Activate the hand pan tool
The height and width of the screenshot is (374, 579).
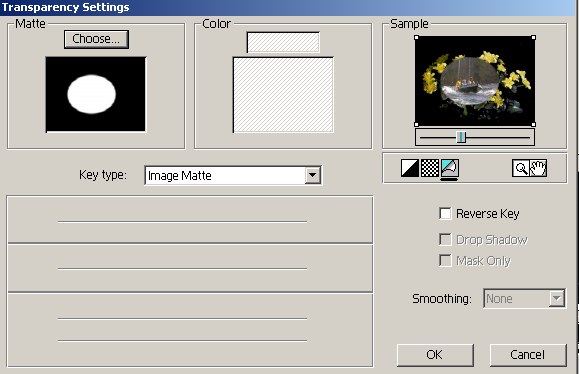point(538,168)
